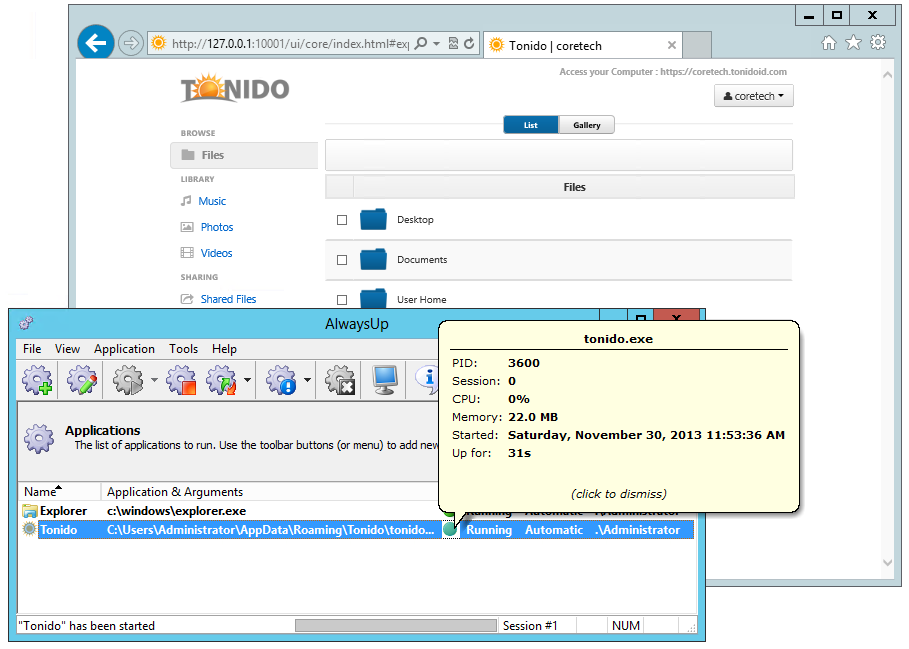The width and height of the screenshot is (909, 649).
Task: Click the browser back arrow button
Action: coord(96,43)
